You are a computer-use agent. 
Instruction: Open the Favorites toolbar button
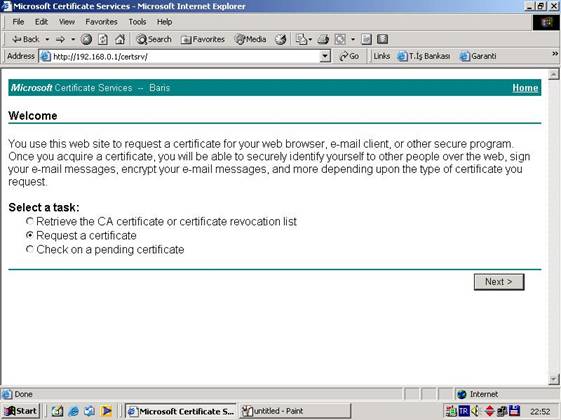click(x=203, y=39)
